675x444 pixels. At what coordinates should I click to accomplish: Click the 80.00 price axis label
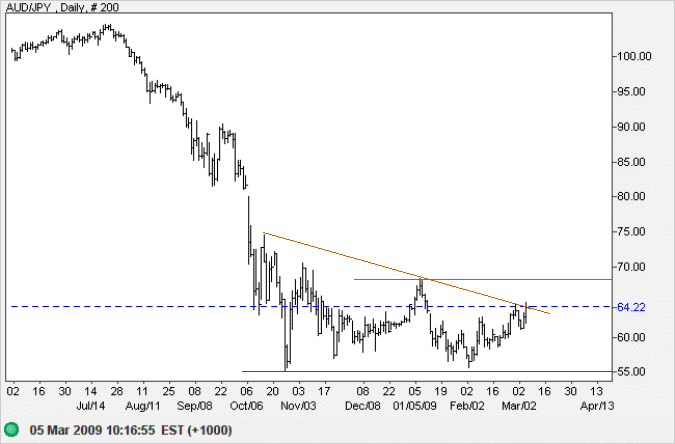point(631,196)
